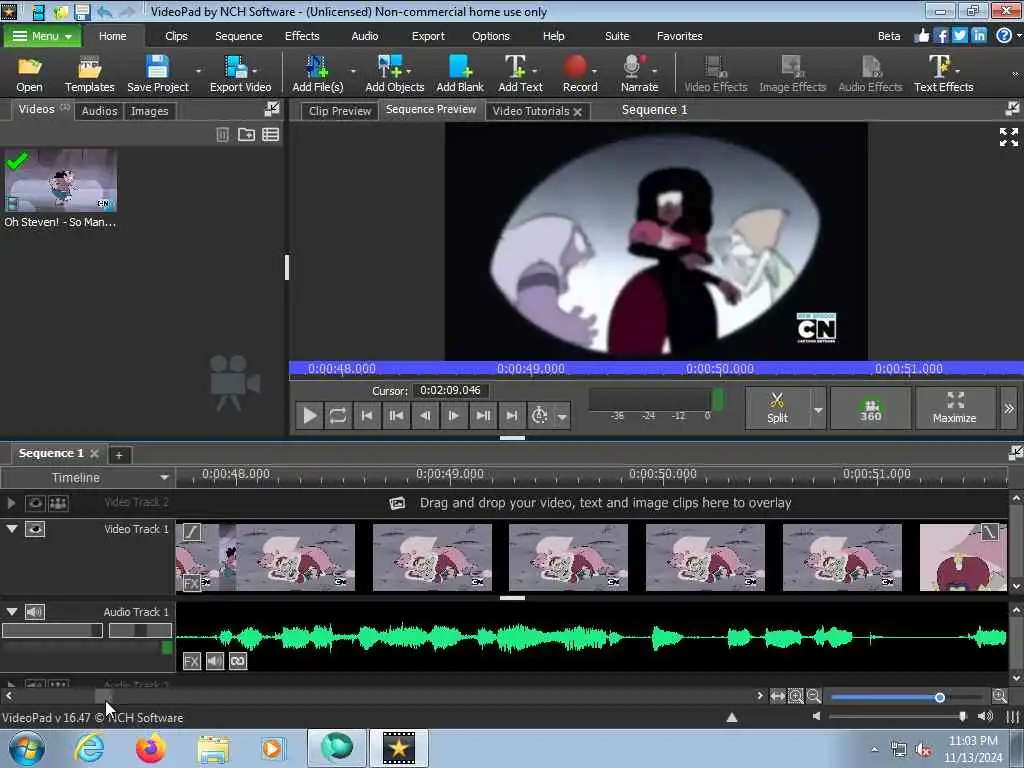The height and width of the screenshot is (768, 1024).
Task: Switch to the Clip Preview tab
Action: pyautogui.click(x=340, y=111)
